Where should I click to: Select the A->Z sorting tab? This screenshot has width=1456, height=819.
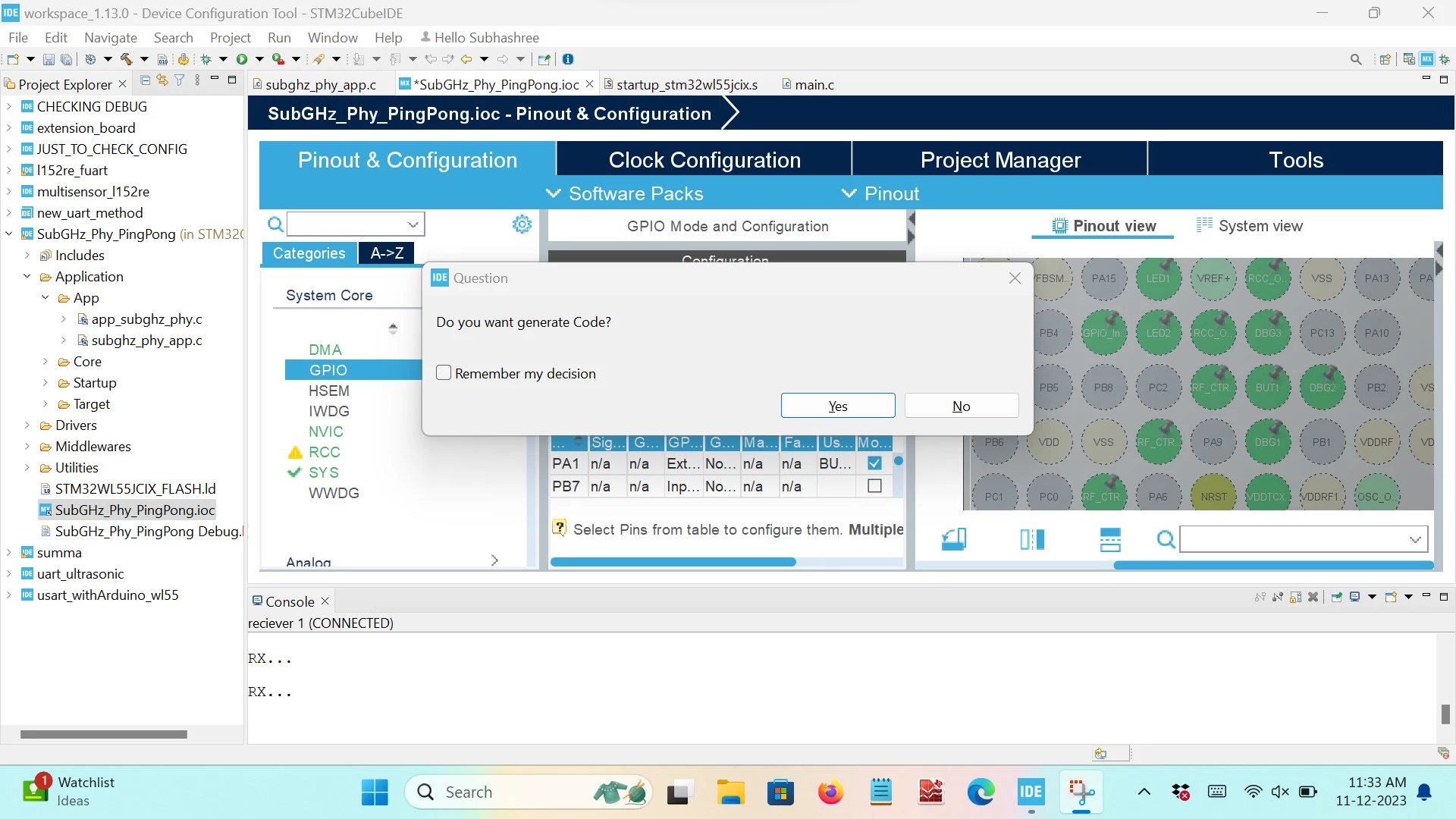pos(387,253)
